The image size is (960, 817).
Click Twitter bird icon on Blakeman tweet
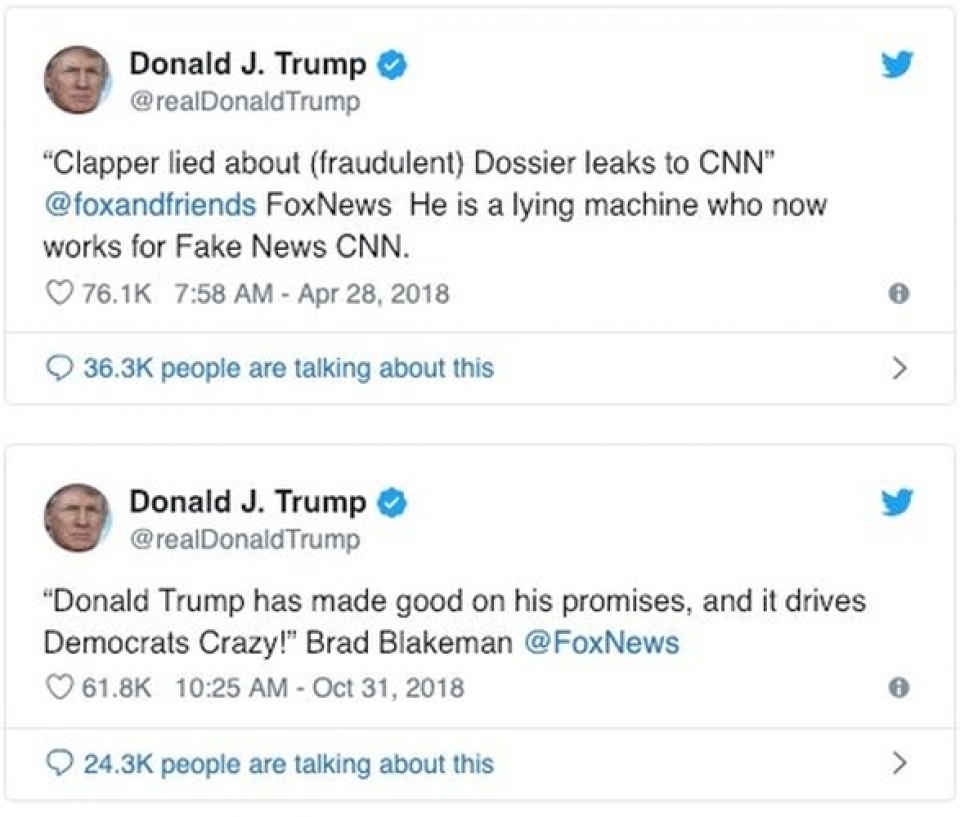tap(897, 502)
